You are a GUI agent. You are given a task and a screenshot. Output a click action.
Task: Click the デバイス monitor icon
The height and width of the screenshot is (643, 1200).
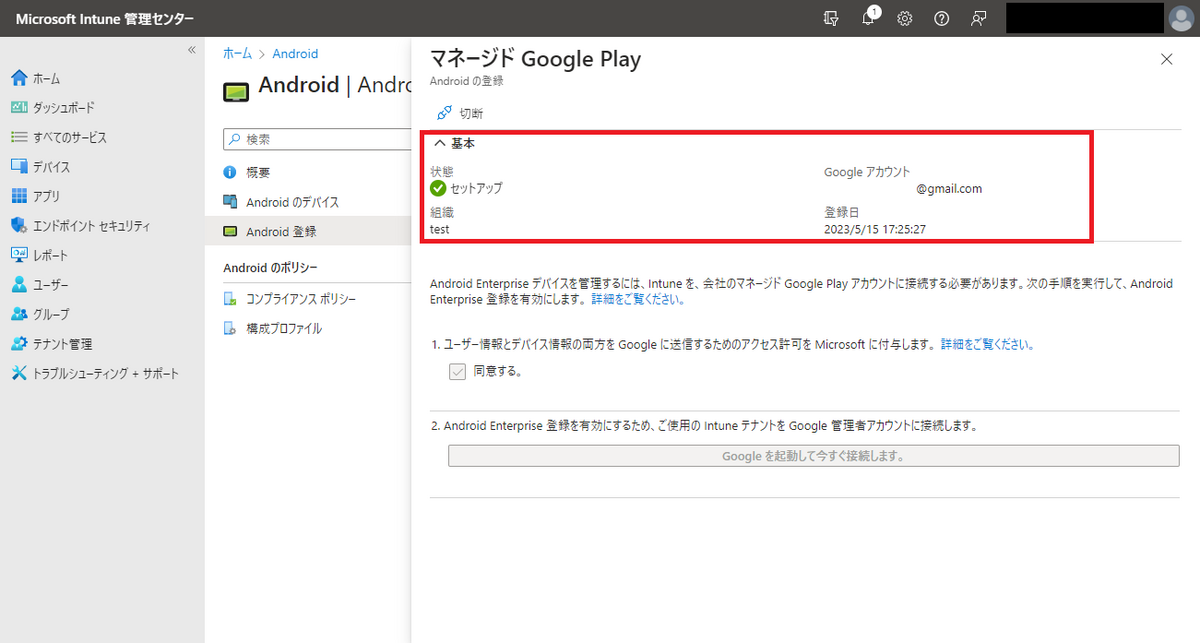tap(18, 167)
